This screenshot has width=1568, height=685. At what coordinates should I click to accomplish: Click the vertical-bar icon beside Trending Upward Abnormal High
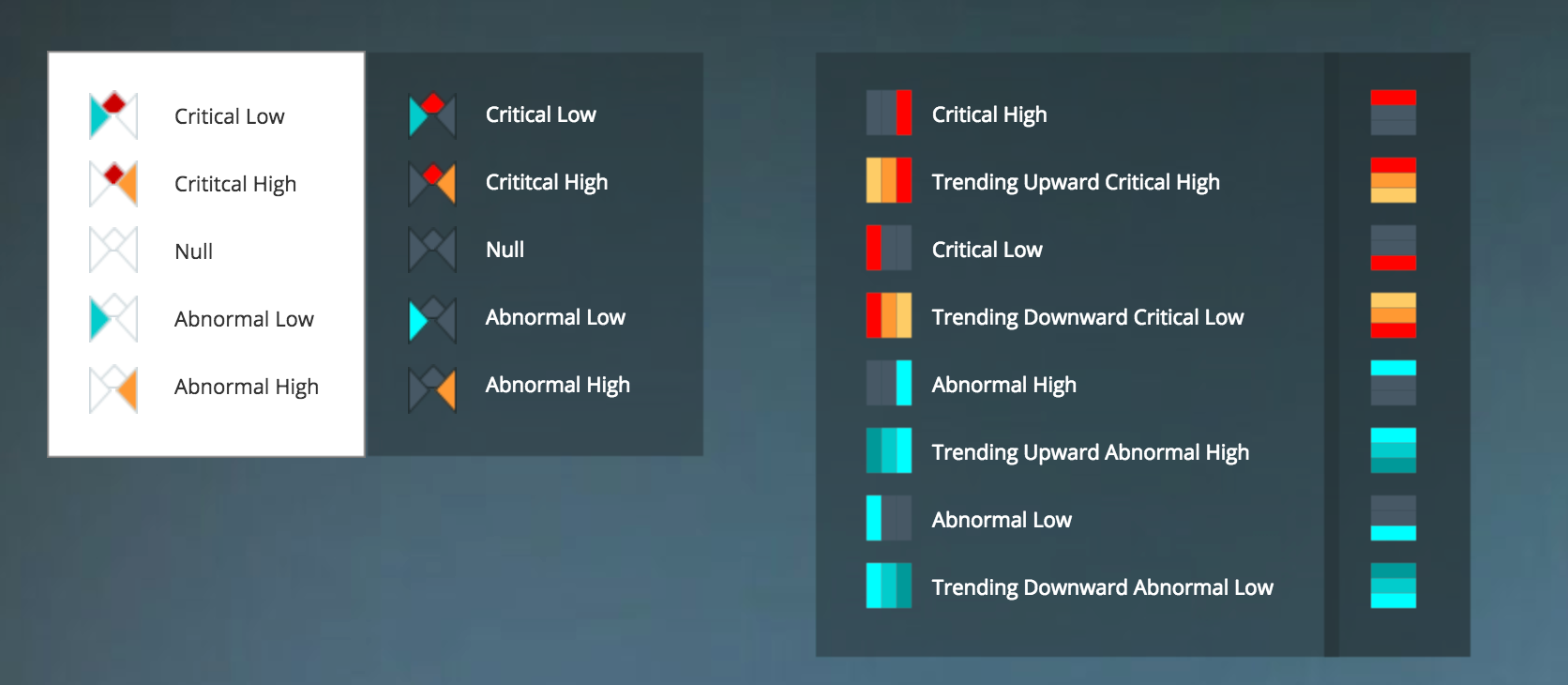point(889,450)
